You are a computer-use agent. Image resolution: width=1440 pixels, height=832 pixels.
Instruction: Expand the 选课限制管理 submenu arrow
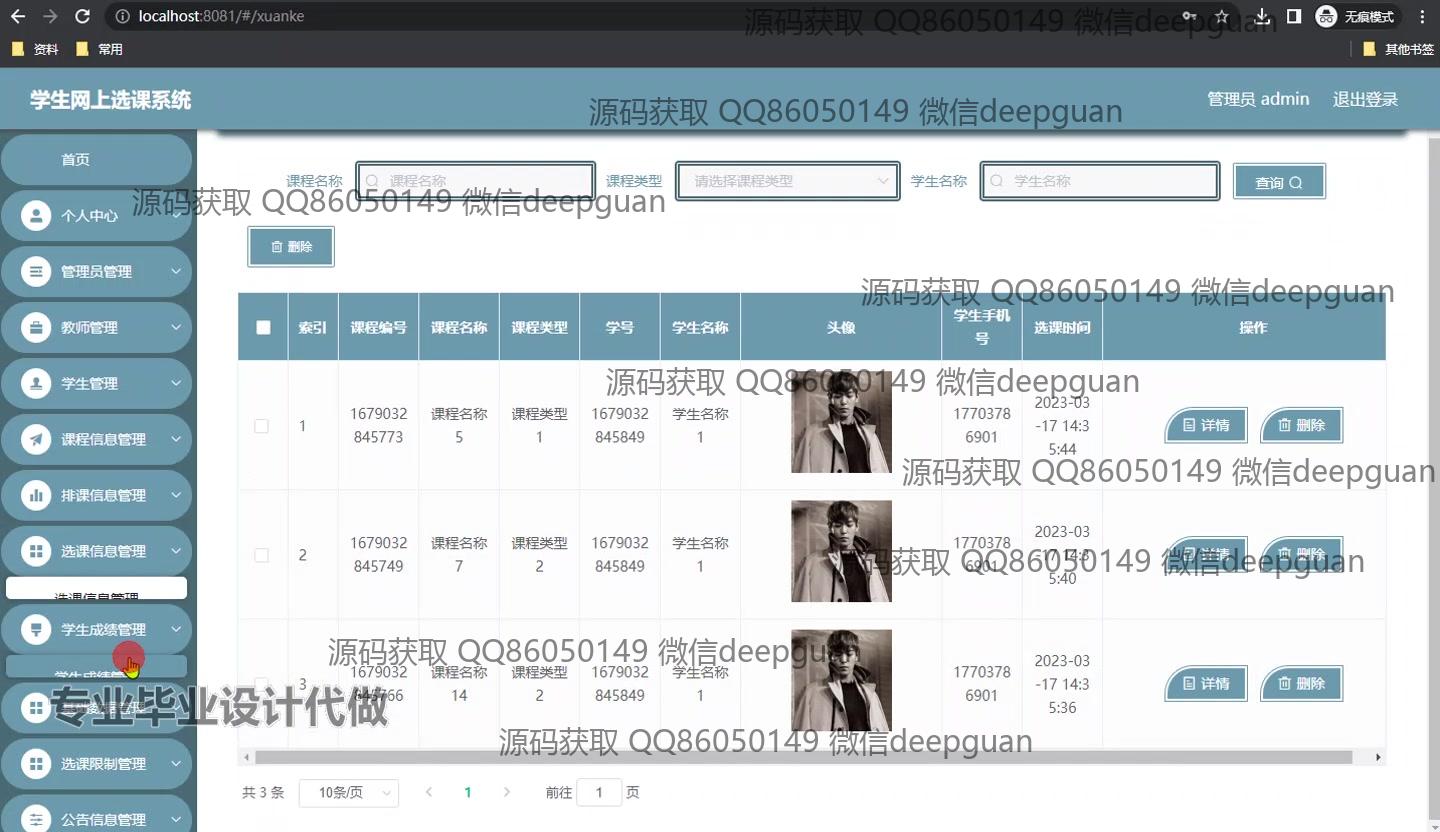point(176,764)
